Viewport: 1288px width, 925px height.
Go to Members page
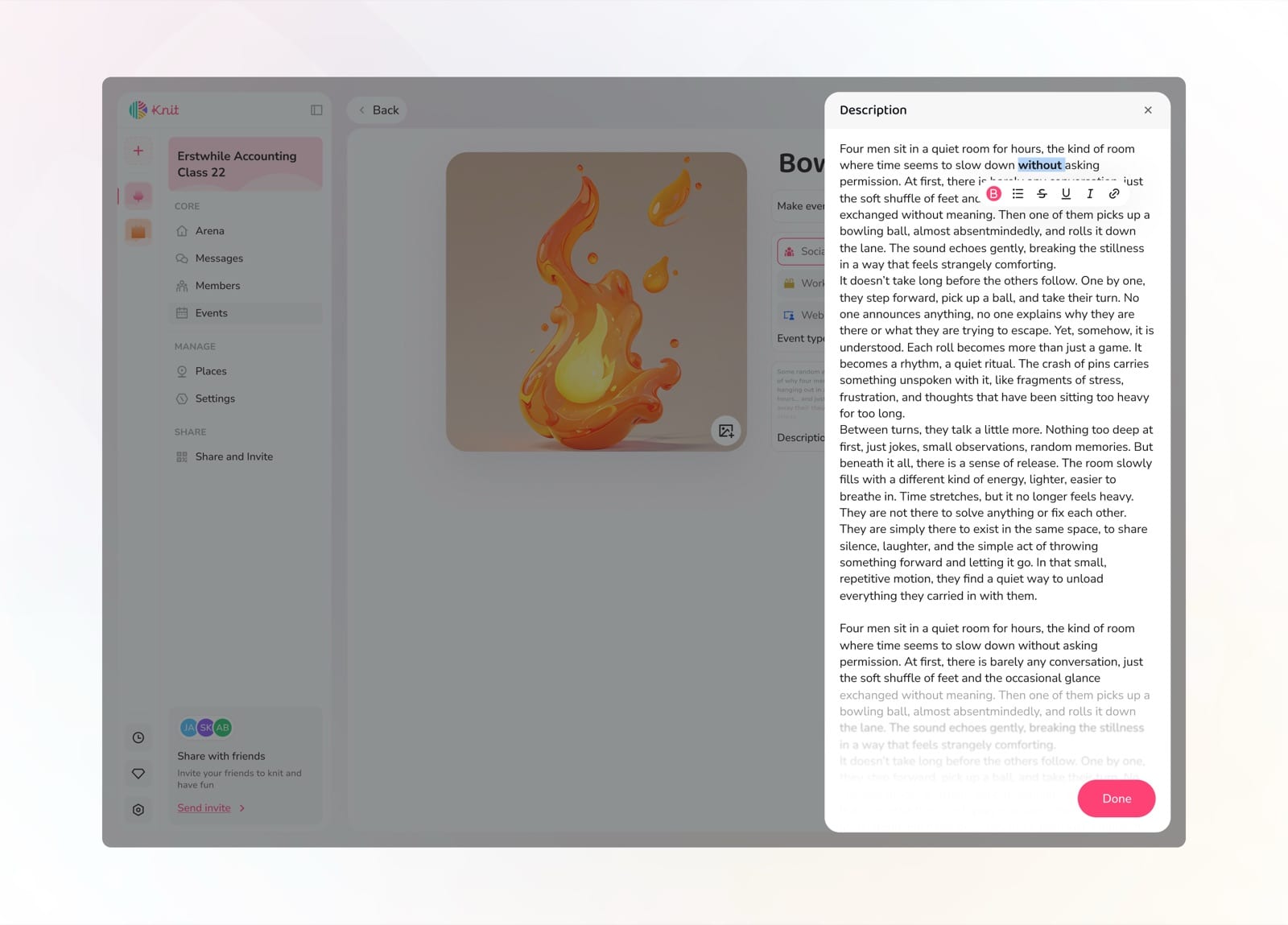tap(246, 286)
